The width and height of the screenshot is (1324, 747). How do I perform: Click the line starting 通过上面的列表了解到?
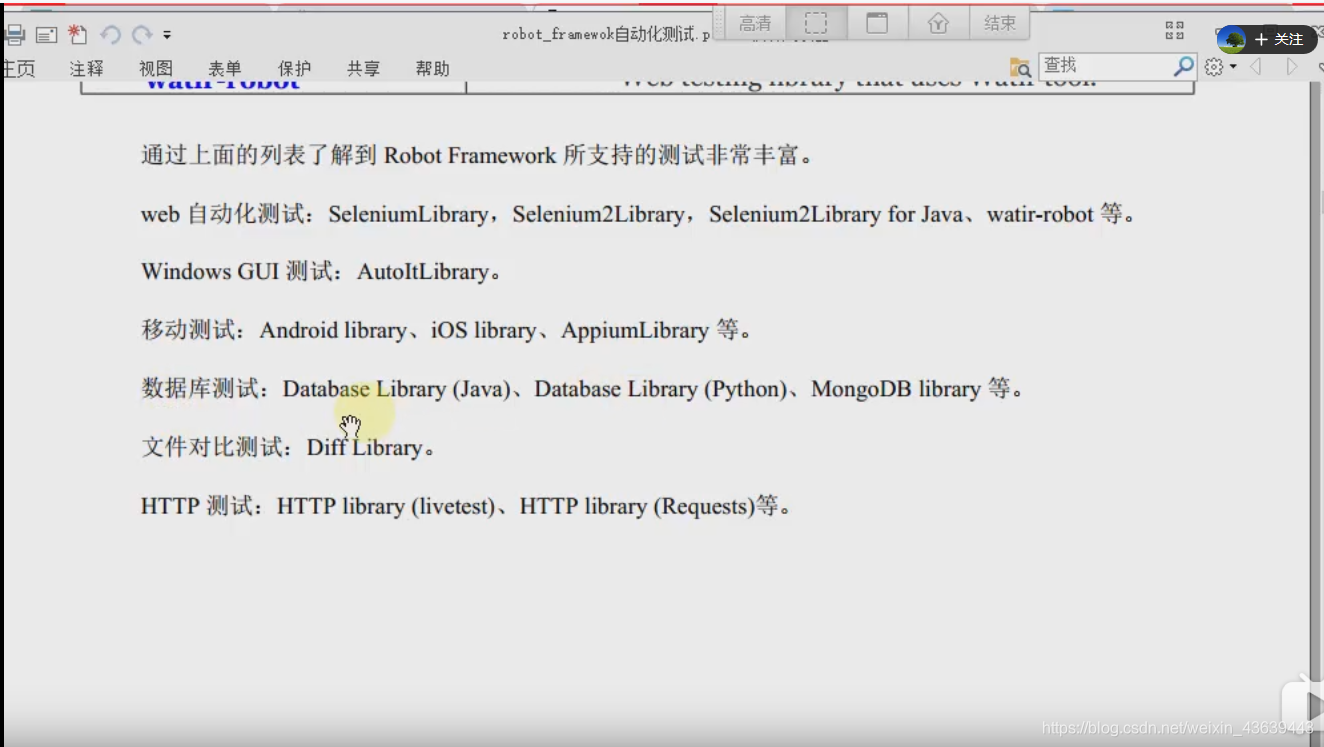point(478,155)
